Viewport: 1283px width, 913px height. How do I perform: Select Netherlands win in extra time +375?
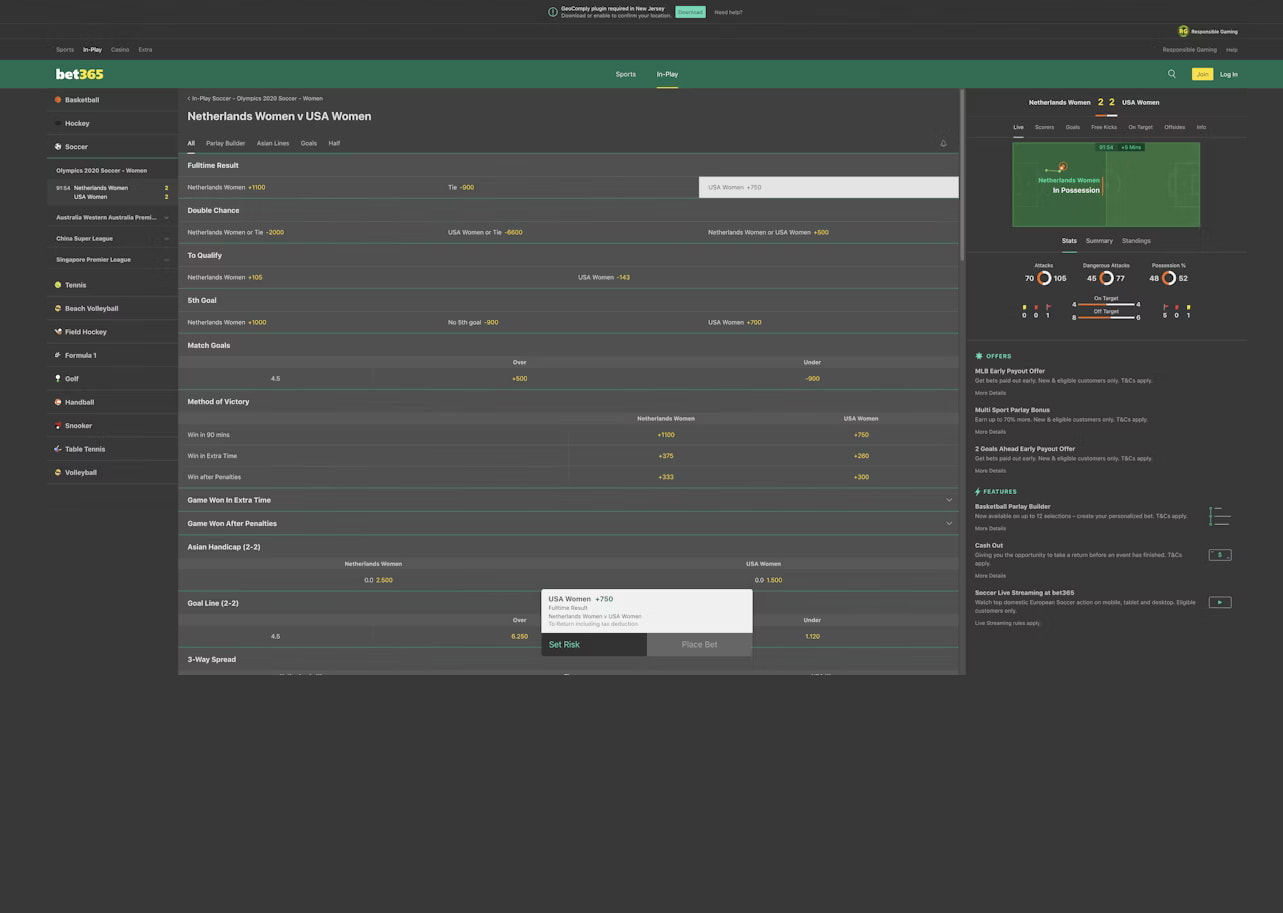(666, 456)
